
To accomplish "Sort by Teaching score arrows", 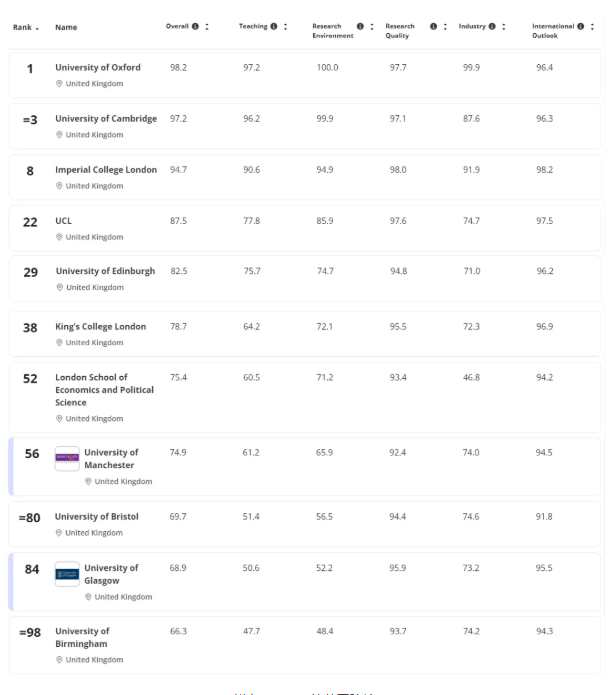I will (285, 26).
